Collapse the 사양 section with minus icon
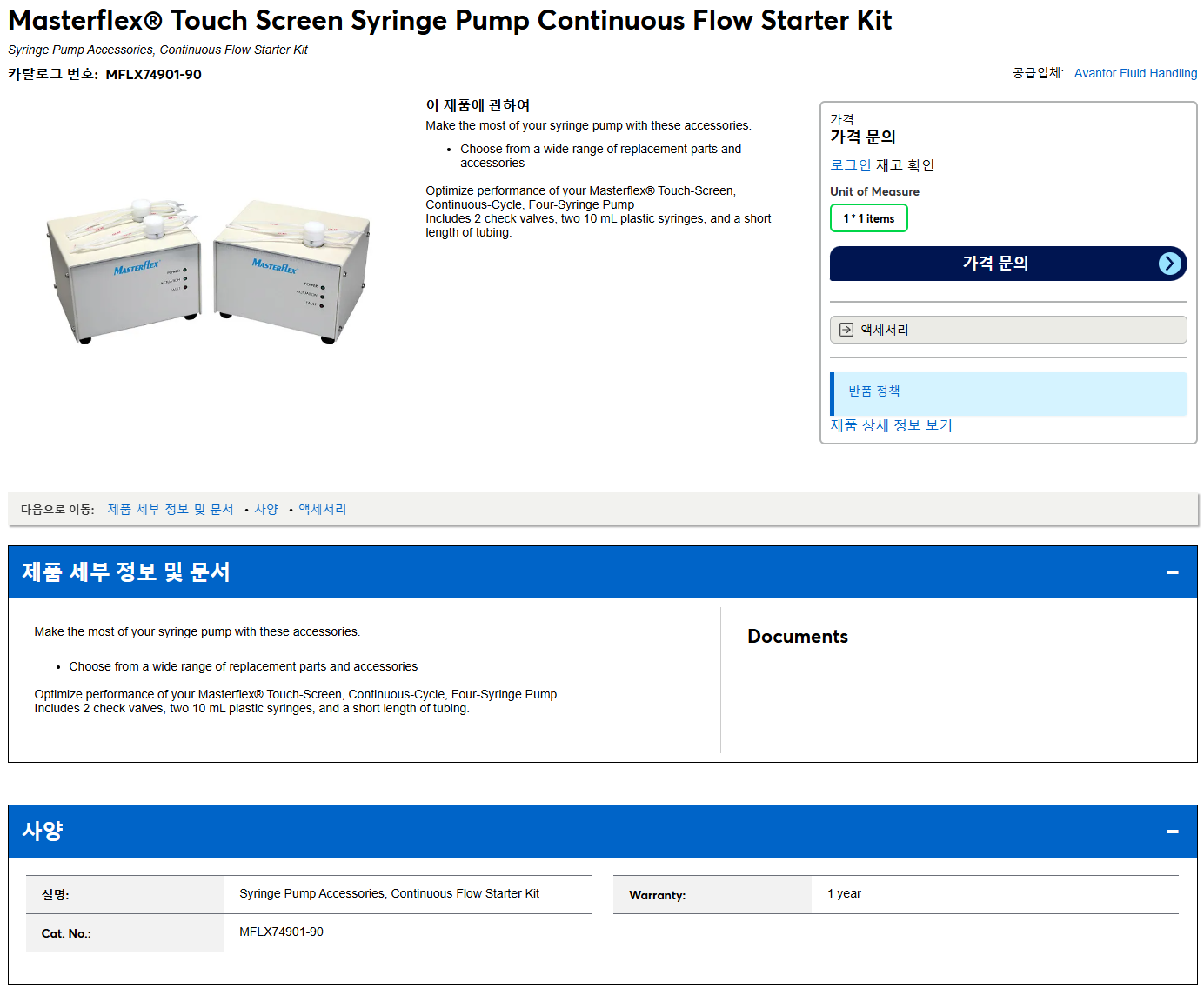The image size is (1204, 1002). 1172,832
